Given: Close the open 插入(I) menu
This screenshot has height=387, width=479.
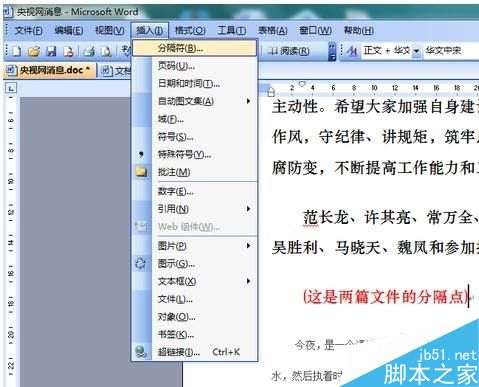Looking at the screenshot, I should (x=150, y=31).
